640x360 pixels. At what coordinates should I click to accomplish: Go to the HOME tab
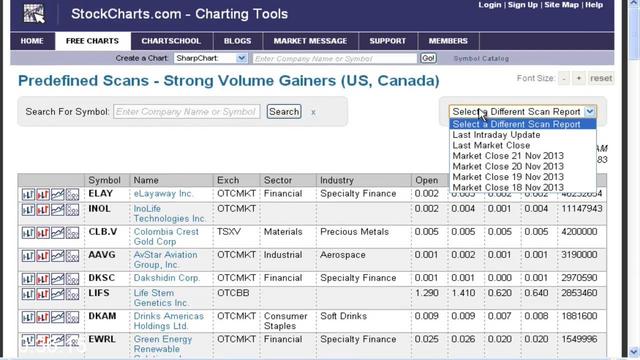[x=32, y=41]
